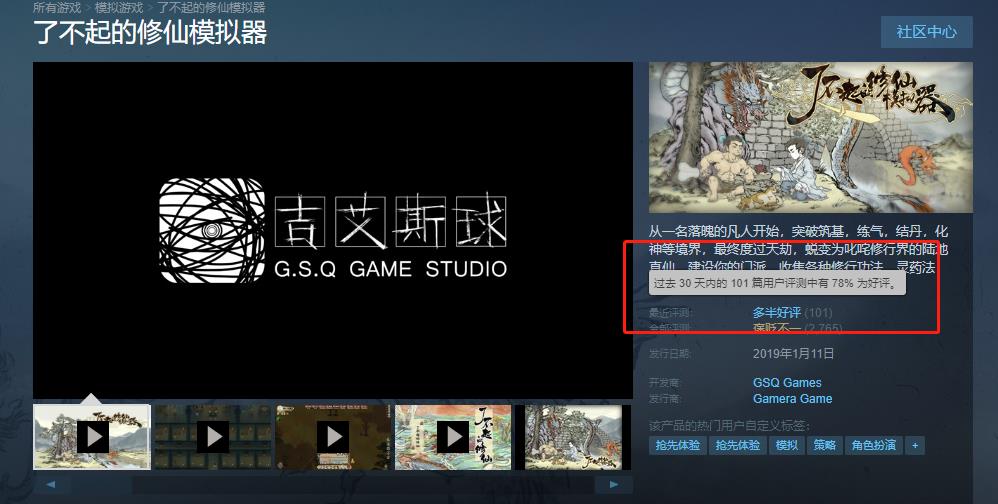The height and width of the screenshot is (504, 998).
Task: Open publisher Gamera Game page
Action: tap(792, 398)
